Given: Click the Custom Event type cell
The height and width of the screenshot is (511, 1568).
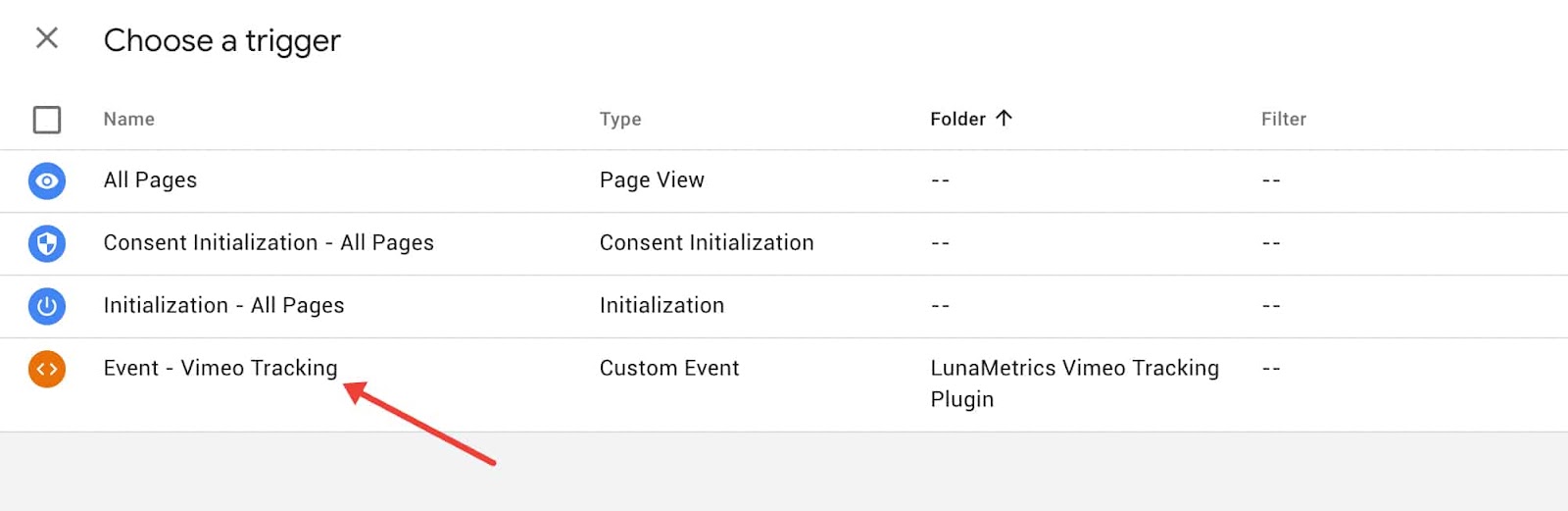Looking at the screenshot, I should (x=669, y=368).
